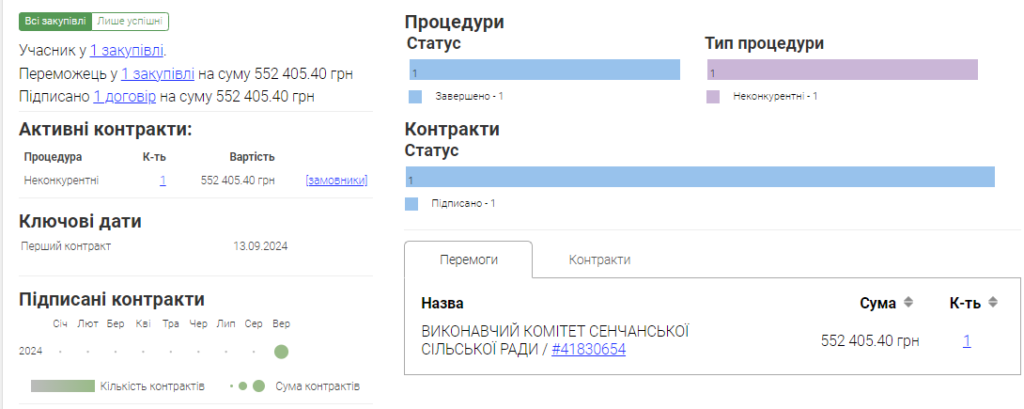
Task: Select the Всі закупівлі toggle
Action: click(x=55, y=22)
